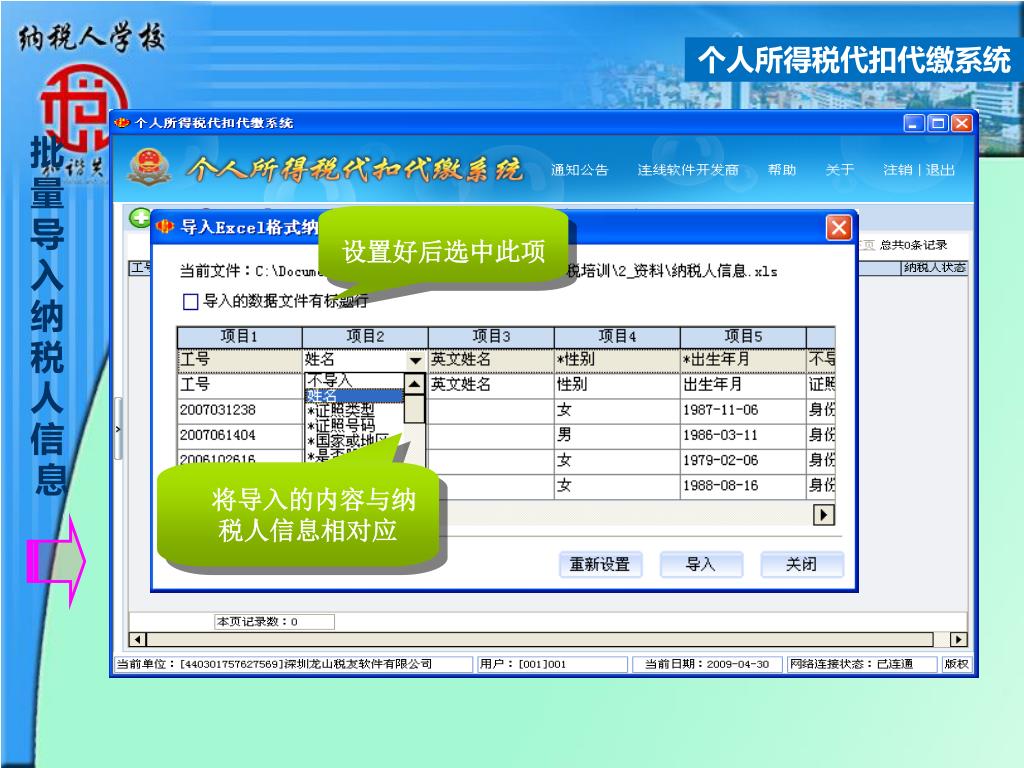This screenshot has width=1024, height=768.
Task: Click the 网络连接状态 status entry
Action: pos(862,664)
